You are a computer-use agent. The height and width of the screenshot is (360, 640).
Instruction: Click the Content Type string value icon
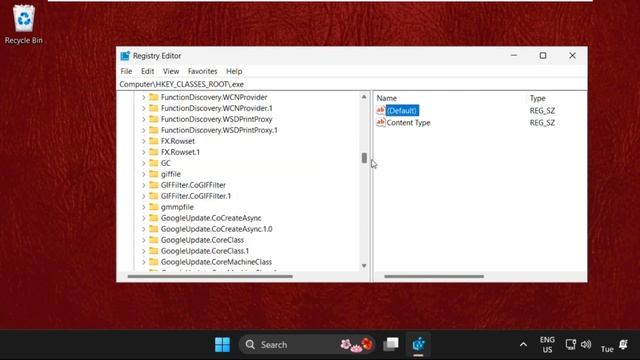tap(380, 122)
